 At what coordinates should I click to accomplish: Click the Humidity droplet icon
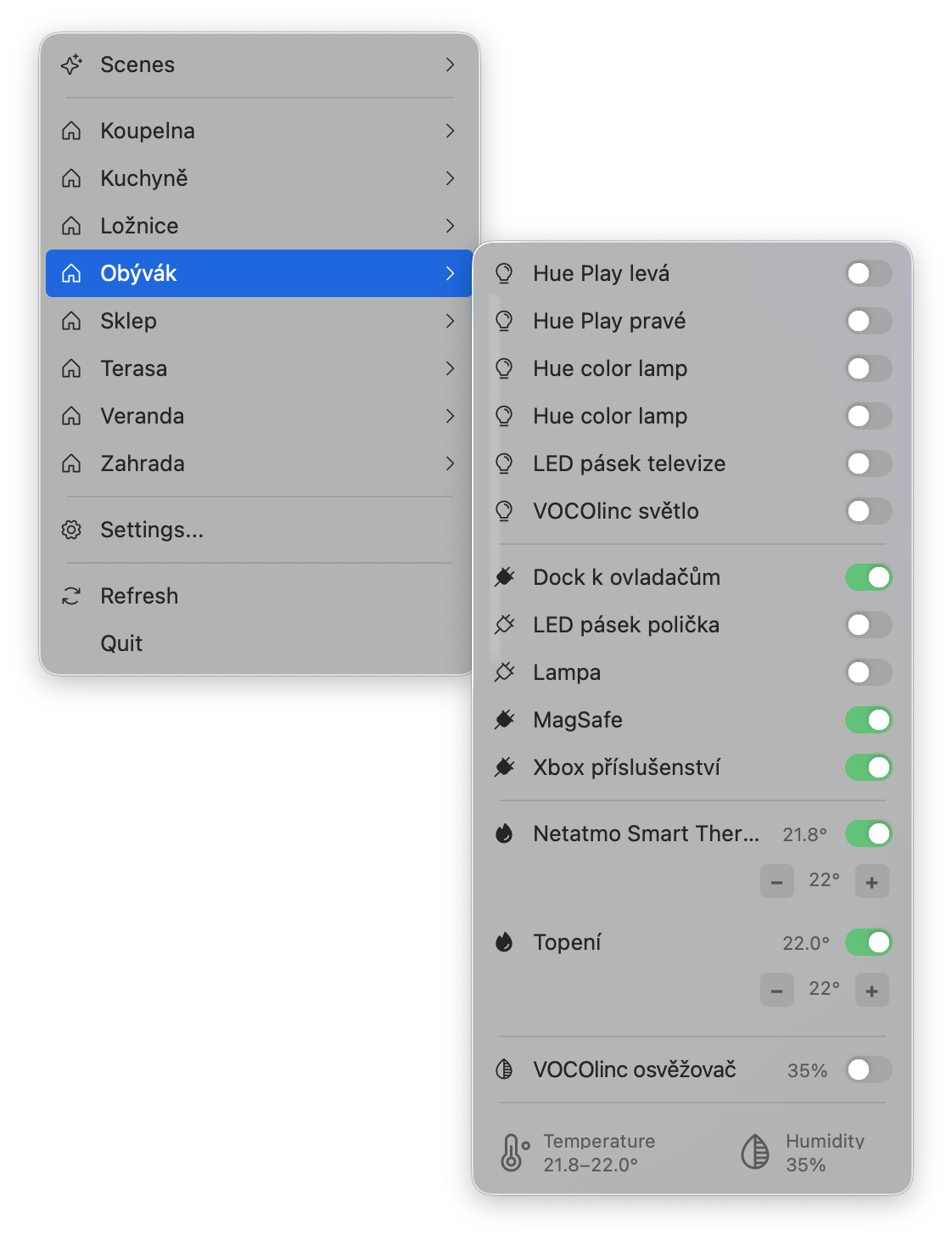pos(754,1153)
